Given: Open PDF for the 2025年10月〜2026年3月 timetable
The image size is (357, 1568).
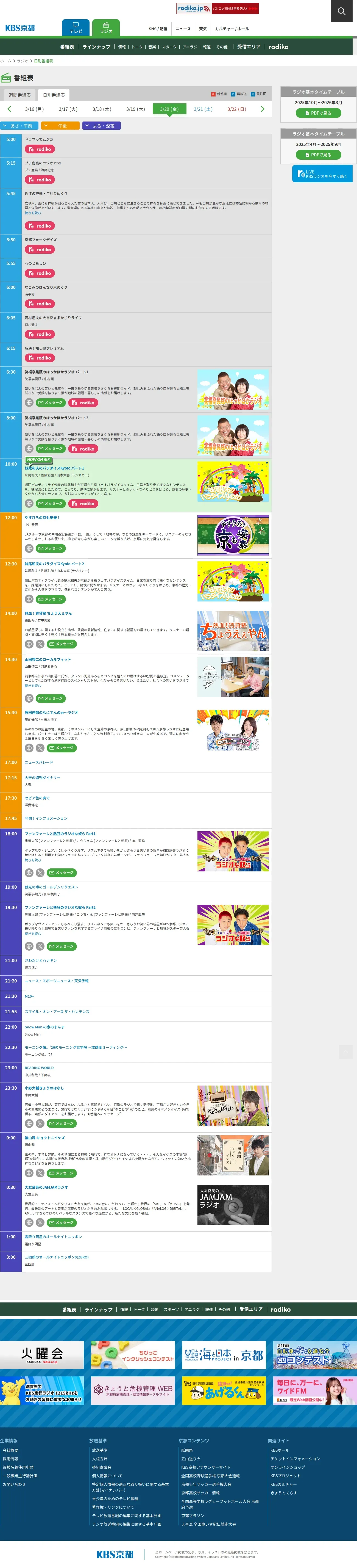Looking at the screenshot, I should [x=318, y=113].
